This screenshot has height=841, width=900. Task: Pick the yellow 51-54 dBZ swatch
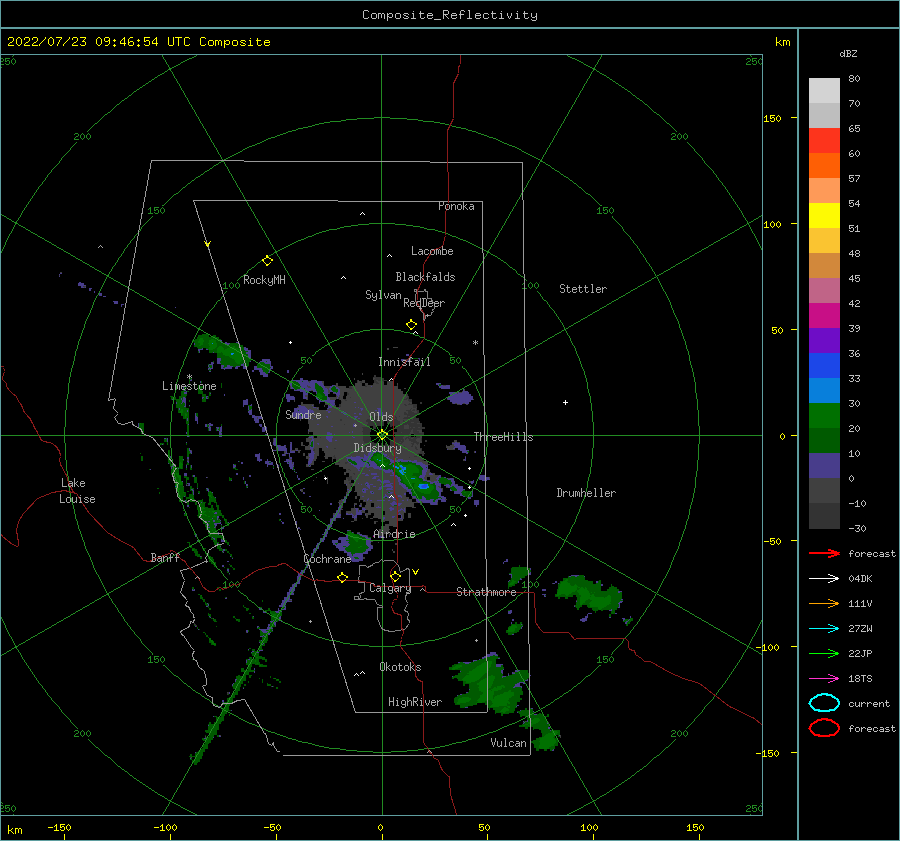point(824,216)
